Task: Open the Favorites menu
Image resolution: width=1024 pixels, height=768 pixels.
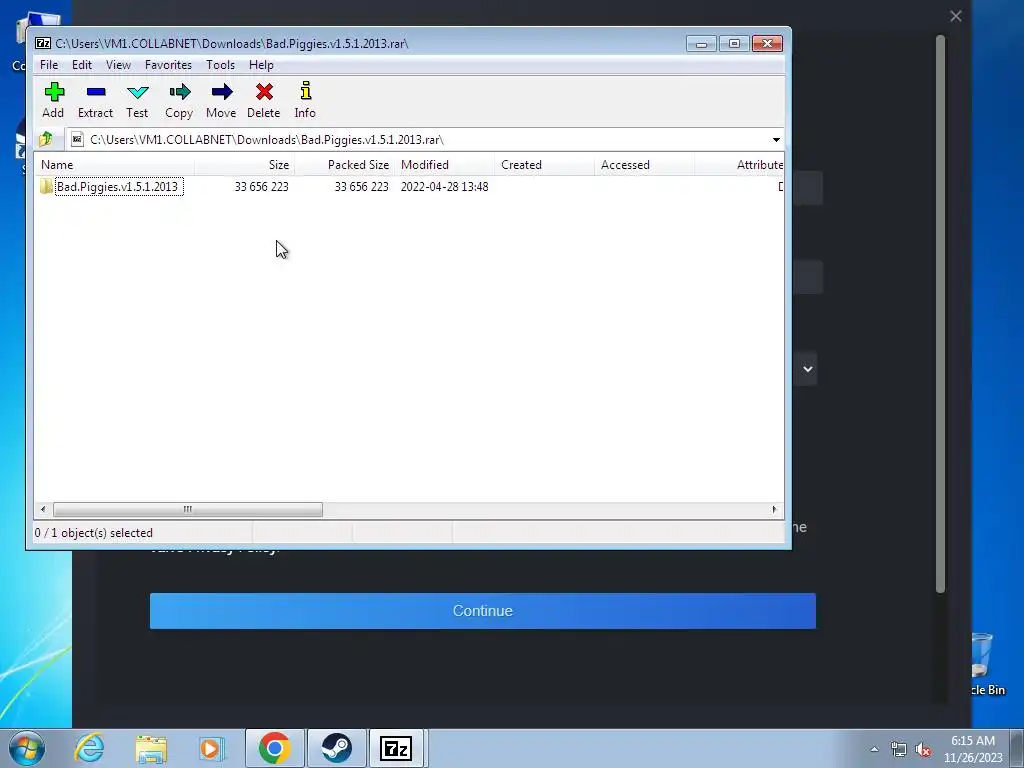Action: [168, 65]
